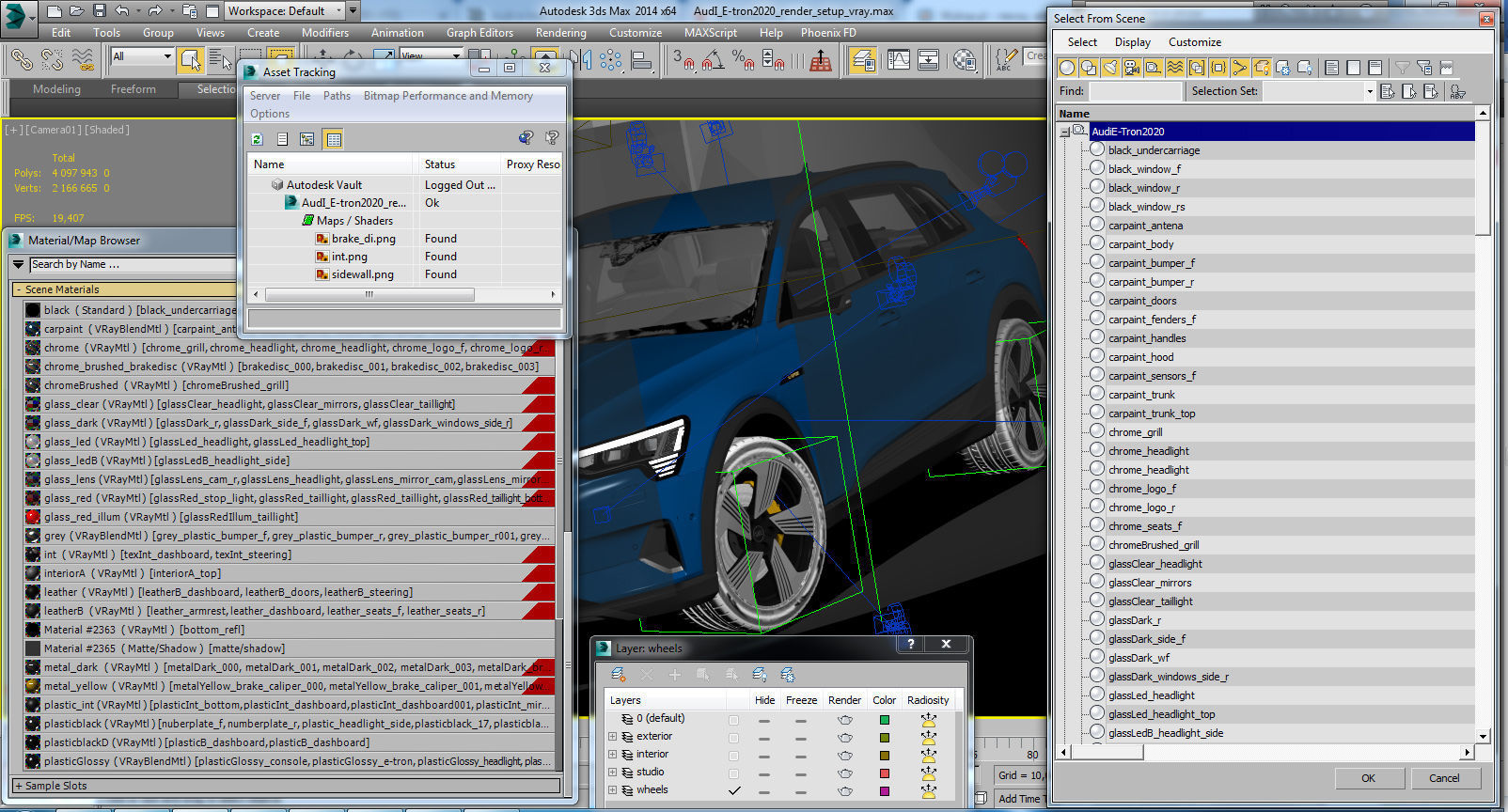The height and width of the screenshot is (812, 1508).
Task: Click the Search by Name field in Material Browser
Action: [132, 265]
